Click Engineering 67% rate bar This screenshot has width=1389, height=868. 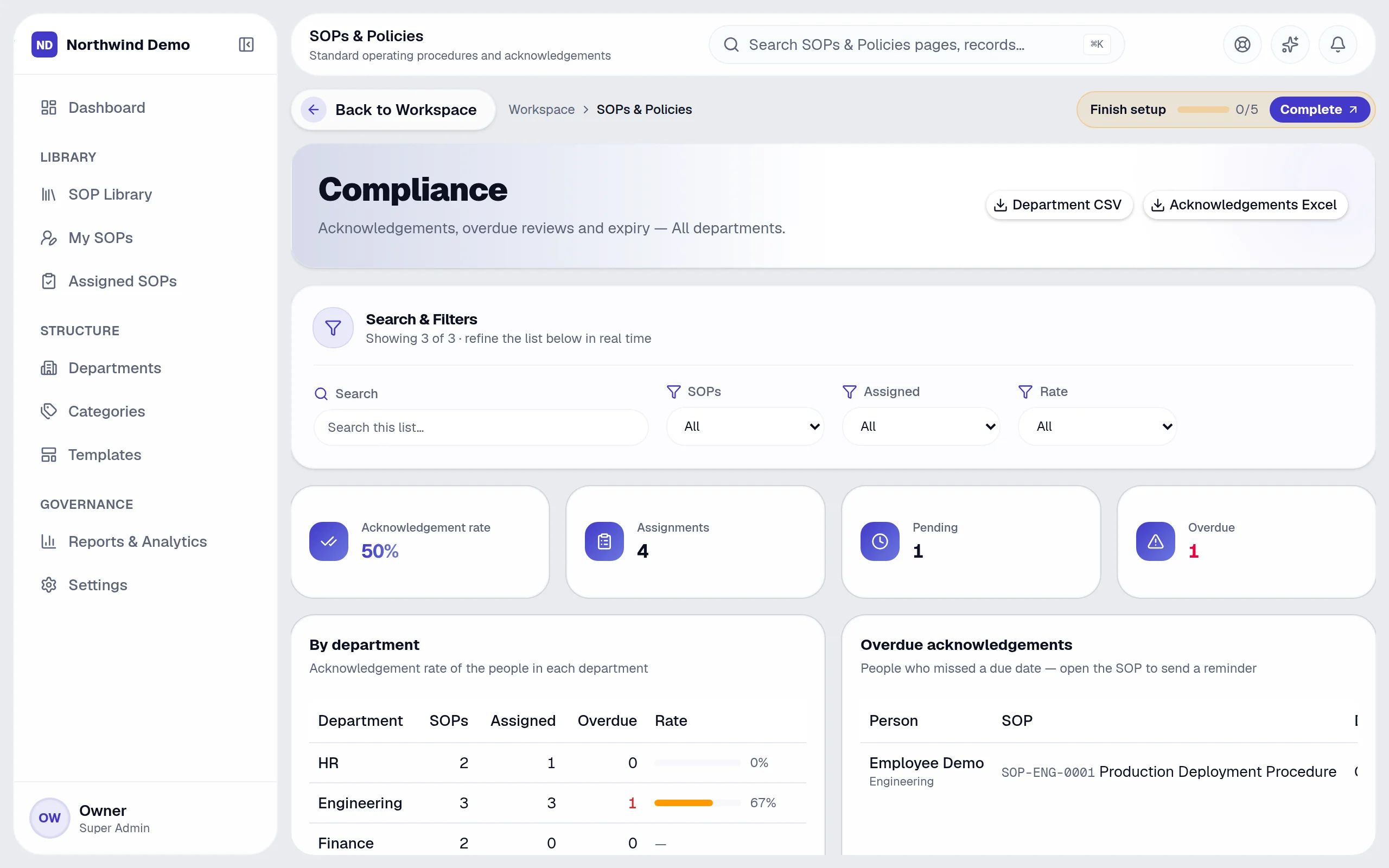coord(697,802)
